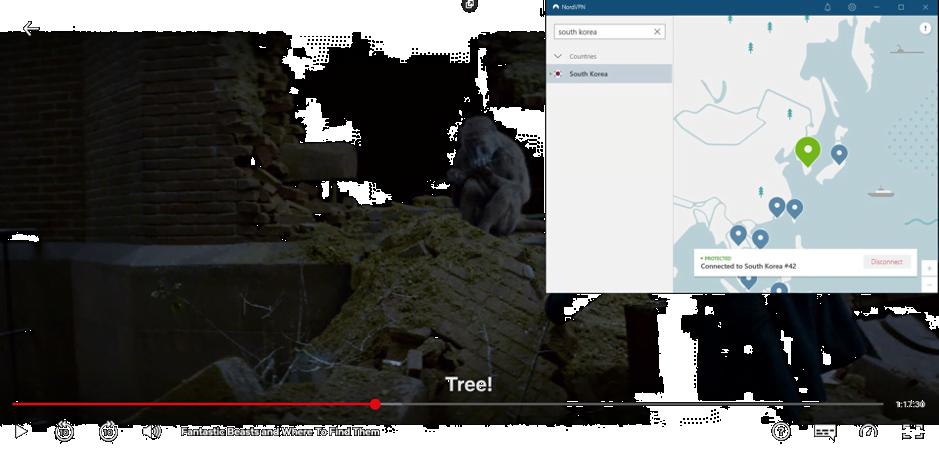Collapse the Countries list chevron

point(558,56)
